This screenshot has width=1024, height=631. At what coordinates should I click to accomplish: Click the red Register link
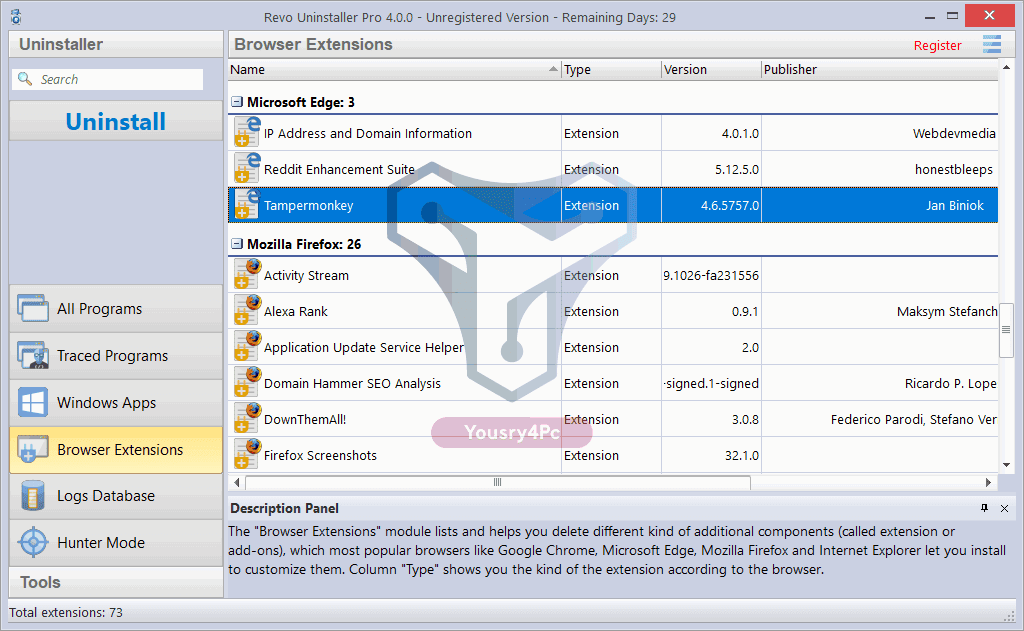click(937, 45)
